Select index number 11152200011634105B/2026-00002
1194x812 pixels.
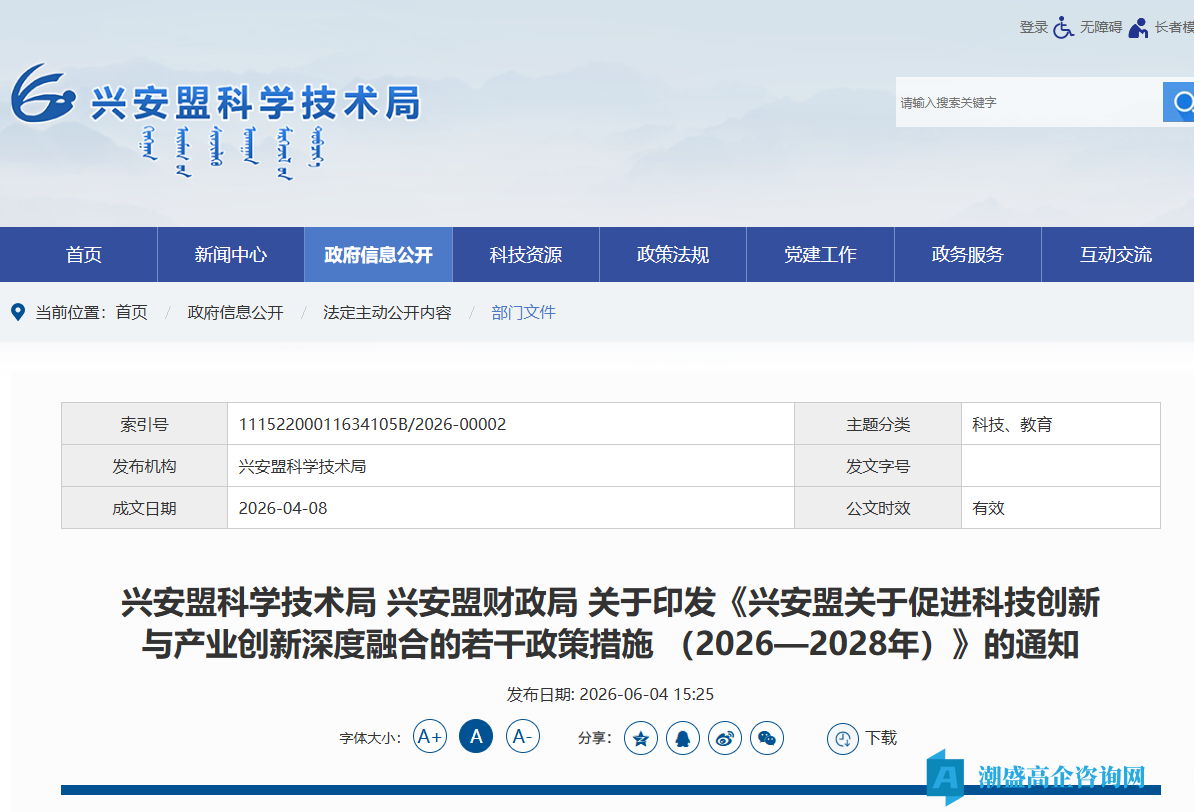[x=372, y=424]
